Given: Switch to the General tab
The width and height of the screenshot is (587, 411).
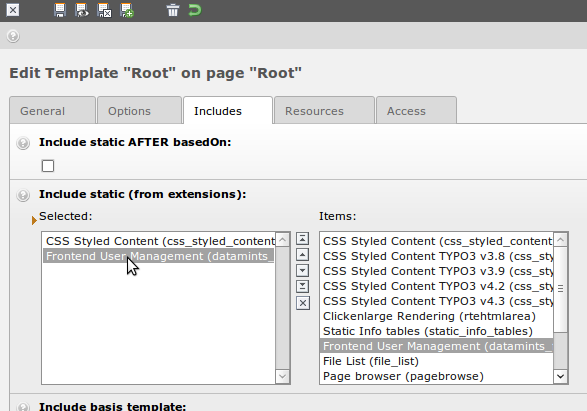Looking at the screenshot, I should tap(52, 111).
